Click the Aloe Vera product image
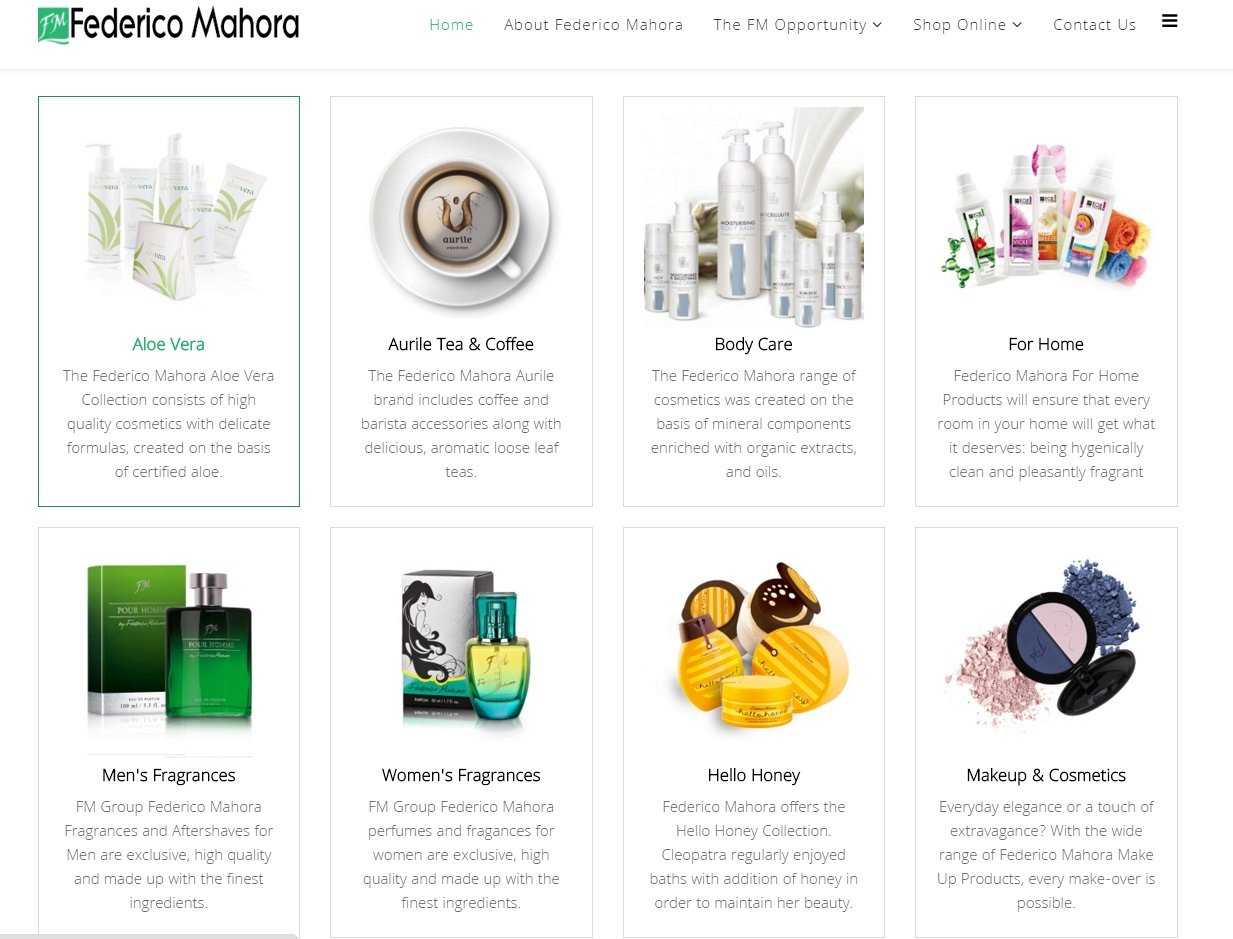 [169, 212]
